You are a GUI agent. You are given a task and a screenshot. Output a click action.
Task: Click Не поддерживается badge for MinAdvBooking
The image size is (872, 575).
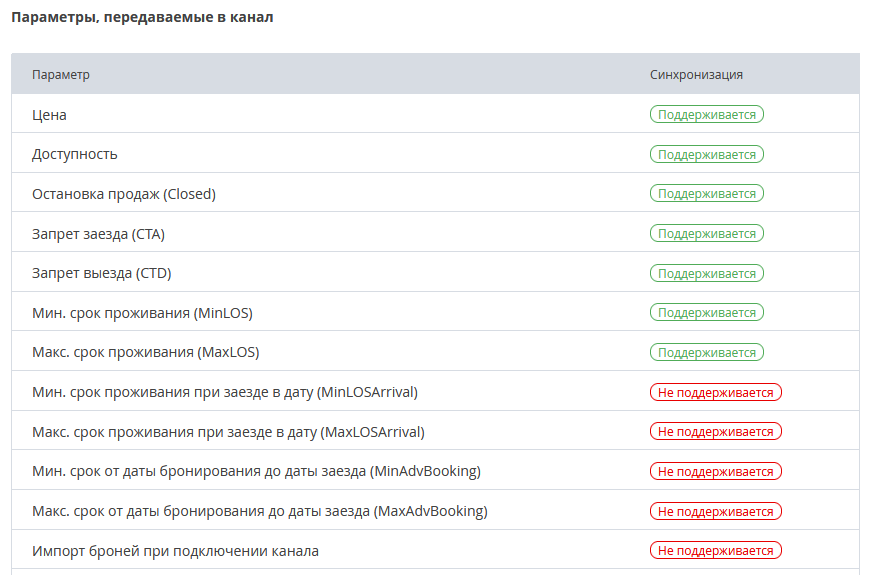[x=716, y=472]
